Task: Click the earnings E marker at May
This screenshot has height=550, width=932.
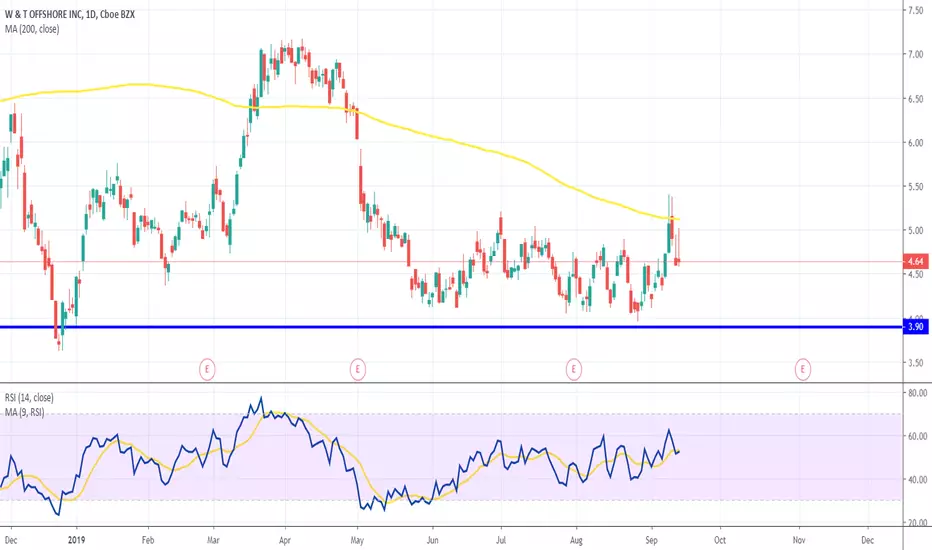Action: coord(357,369)
